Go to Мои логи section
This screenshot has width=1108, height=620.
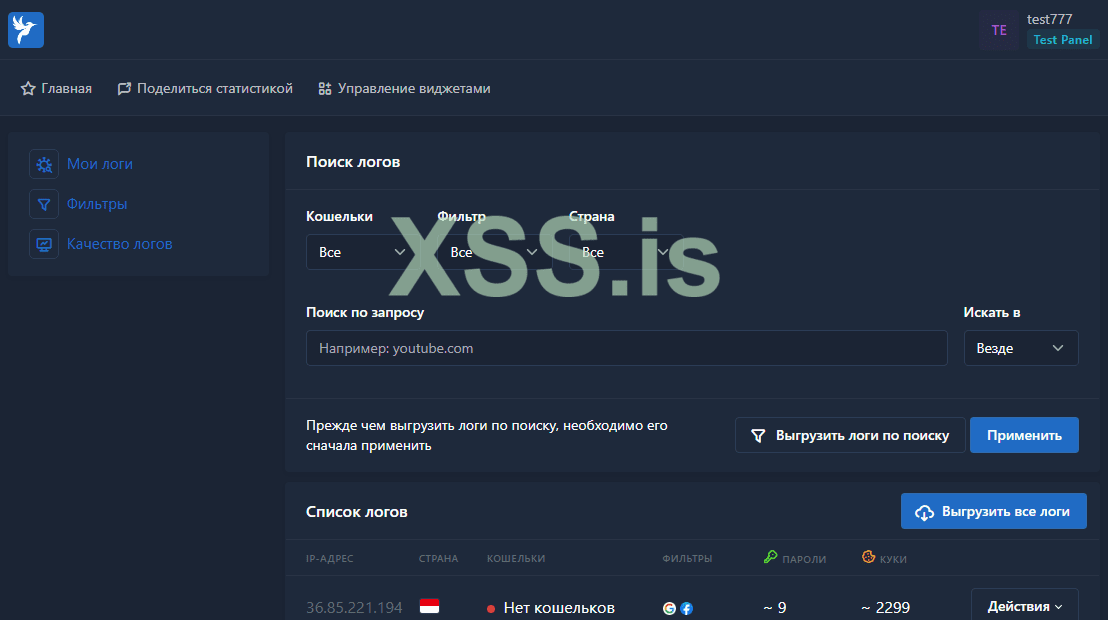point(100,164)
